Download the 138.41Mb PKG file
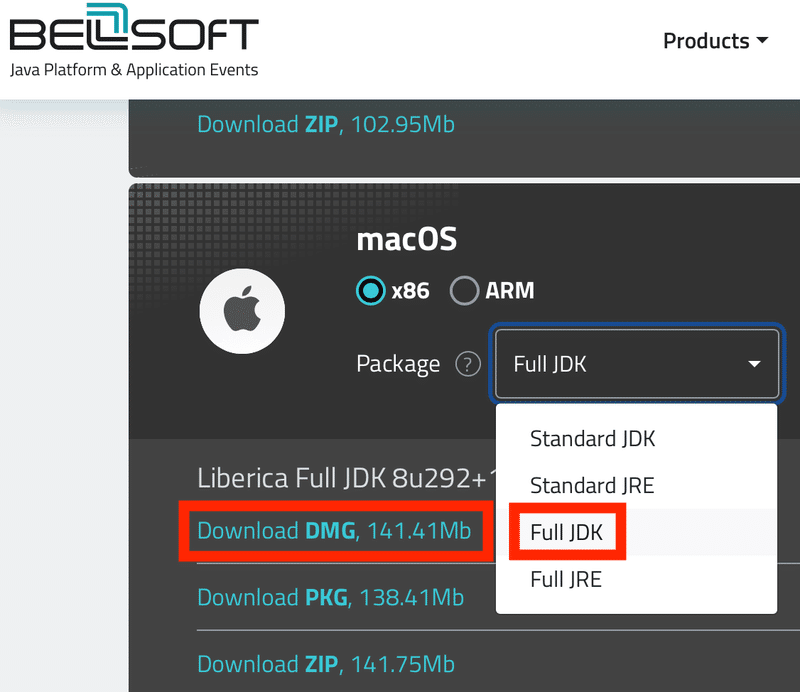This screenshot has width=800, height=692. click(x=331, y=598)
